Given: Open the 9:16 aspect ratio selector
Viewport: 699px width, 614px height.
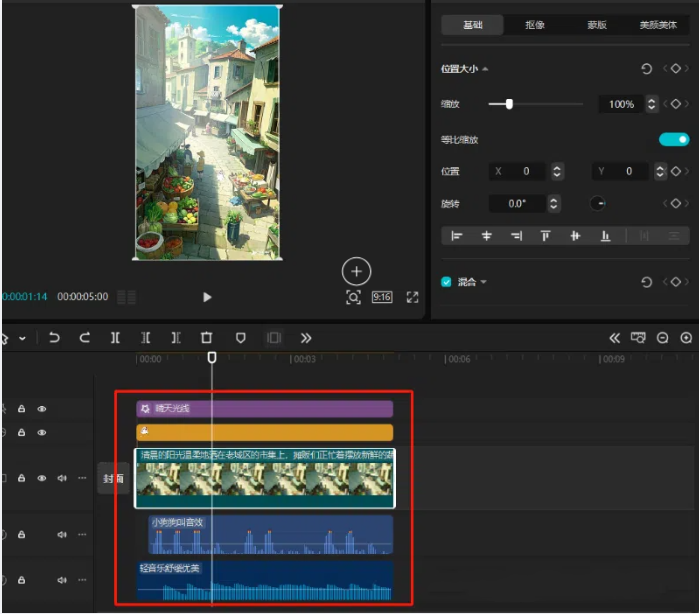Looking at the screenshot, I should [x=382, y=297].
